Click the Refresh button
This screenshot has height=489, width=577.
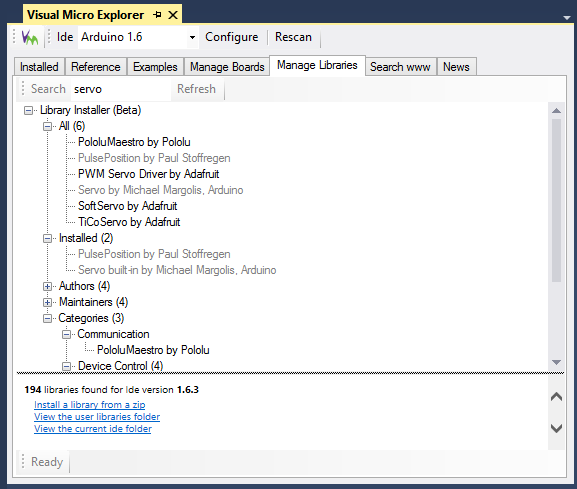pyautogui.click(x=197, y=89)
